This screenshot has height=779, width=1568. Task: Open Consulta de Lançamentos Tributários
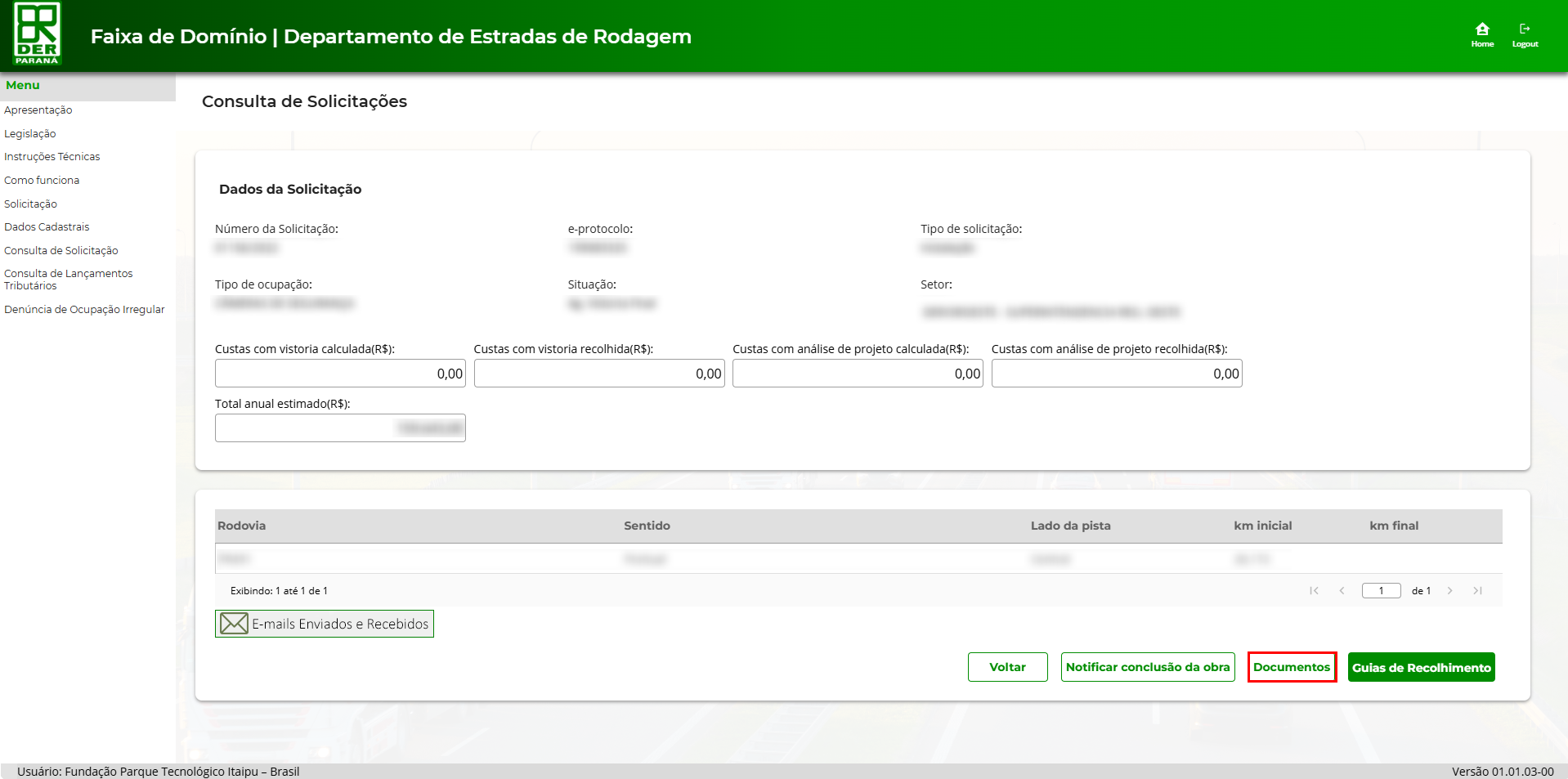click(x=68, y=280)
